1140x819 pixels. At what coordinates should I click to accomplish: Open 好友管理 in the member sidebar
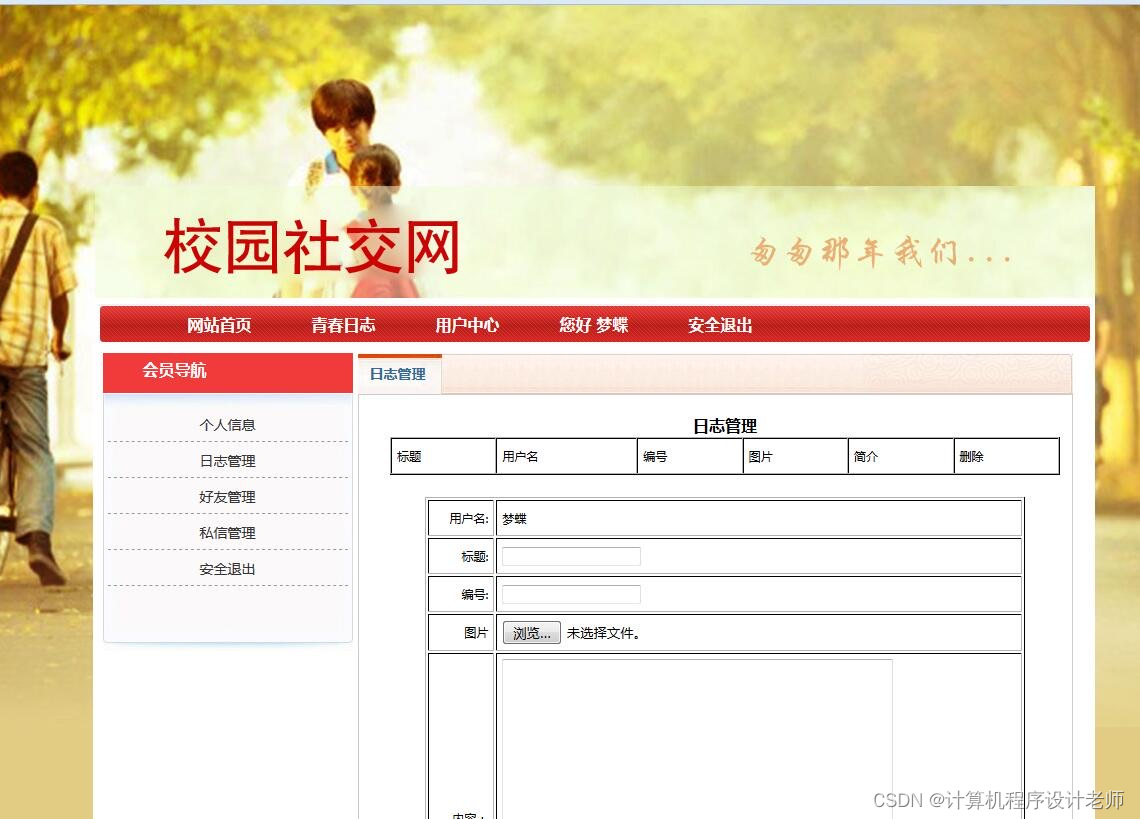tap(228, 497)
